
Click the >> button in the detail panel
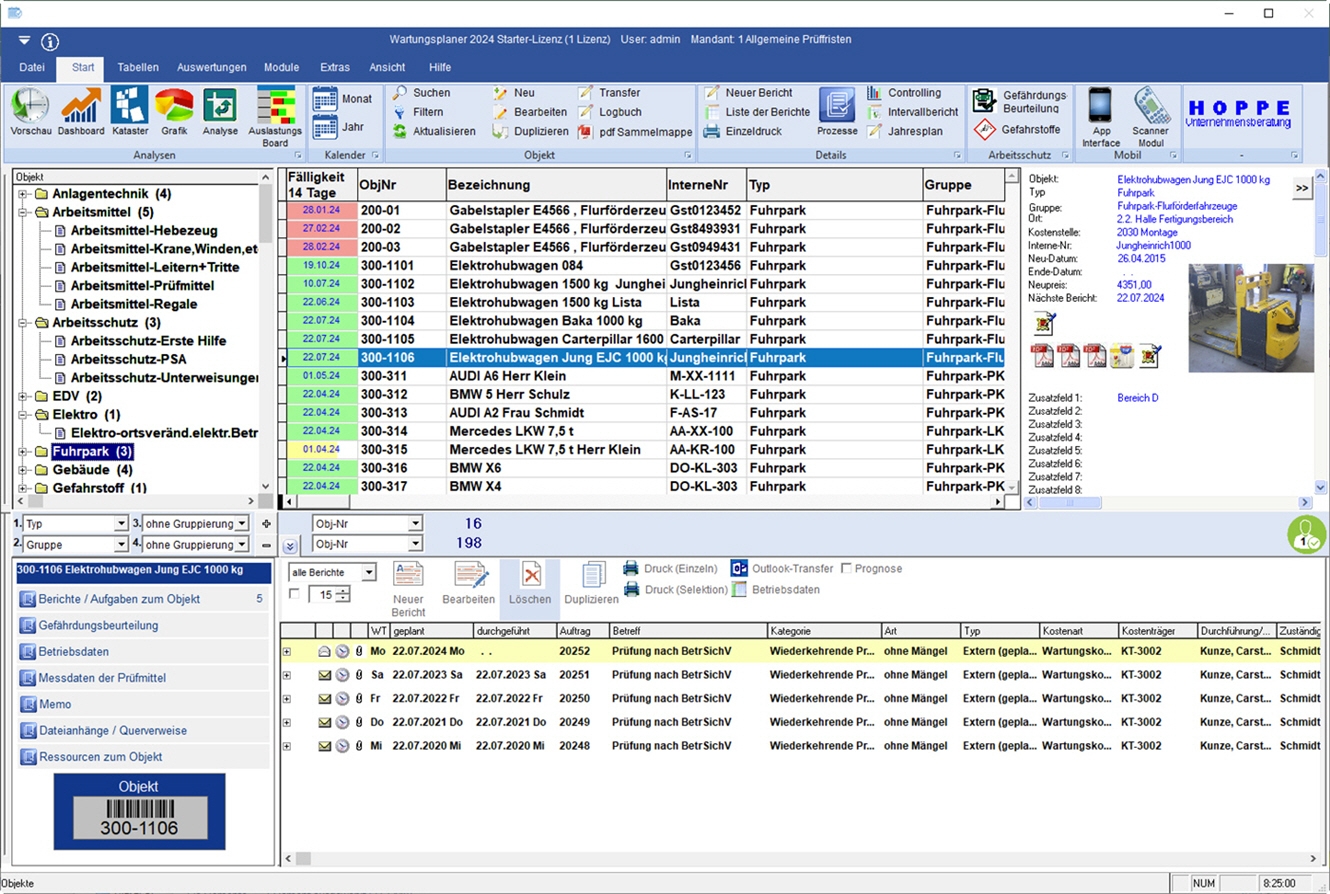point(1302,187)
